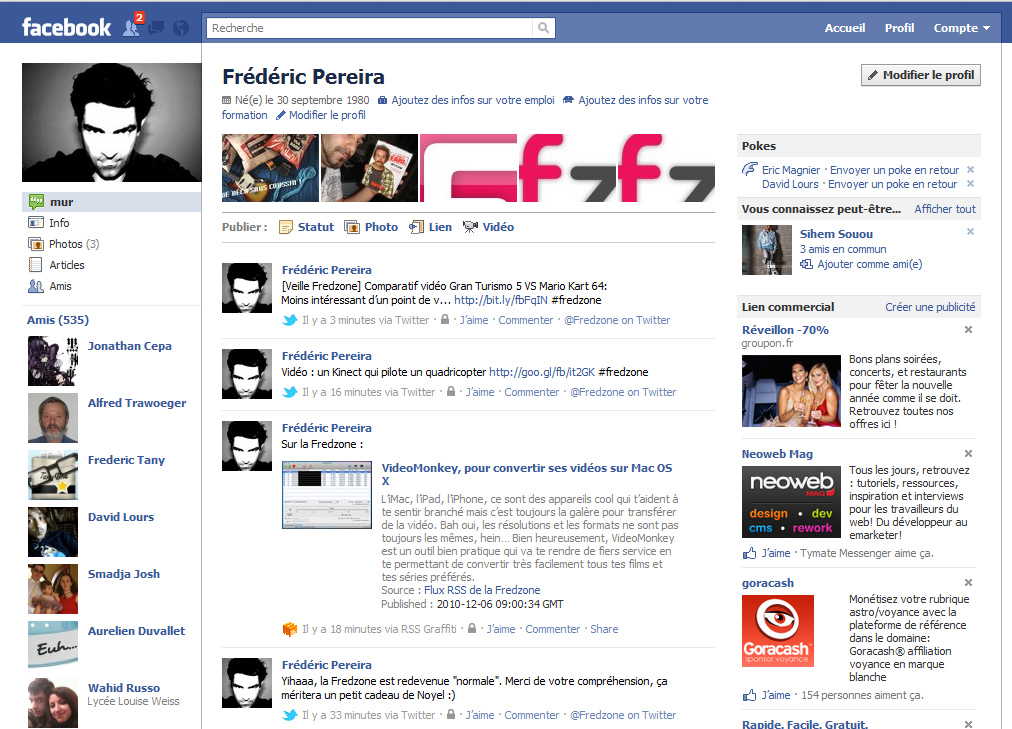Open Smadja Josh's friend profile
This screenshot has height=729, width=1012.
(x=123, y=574)
